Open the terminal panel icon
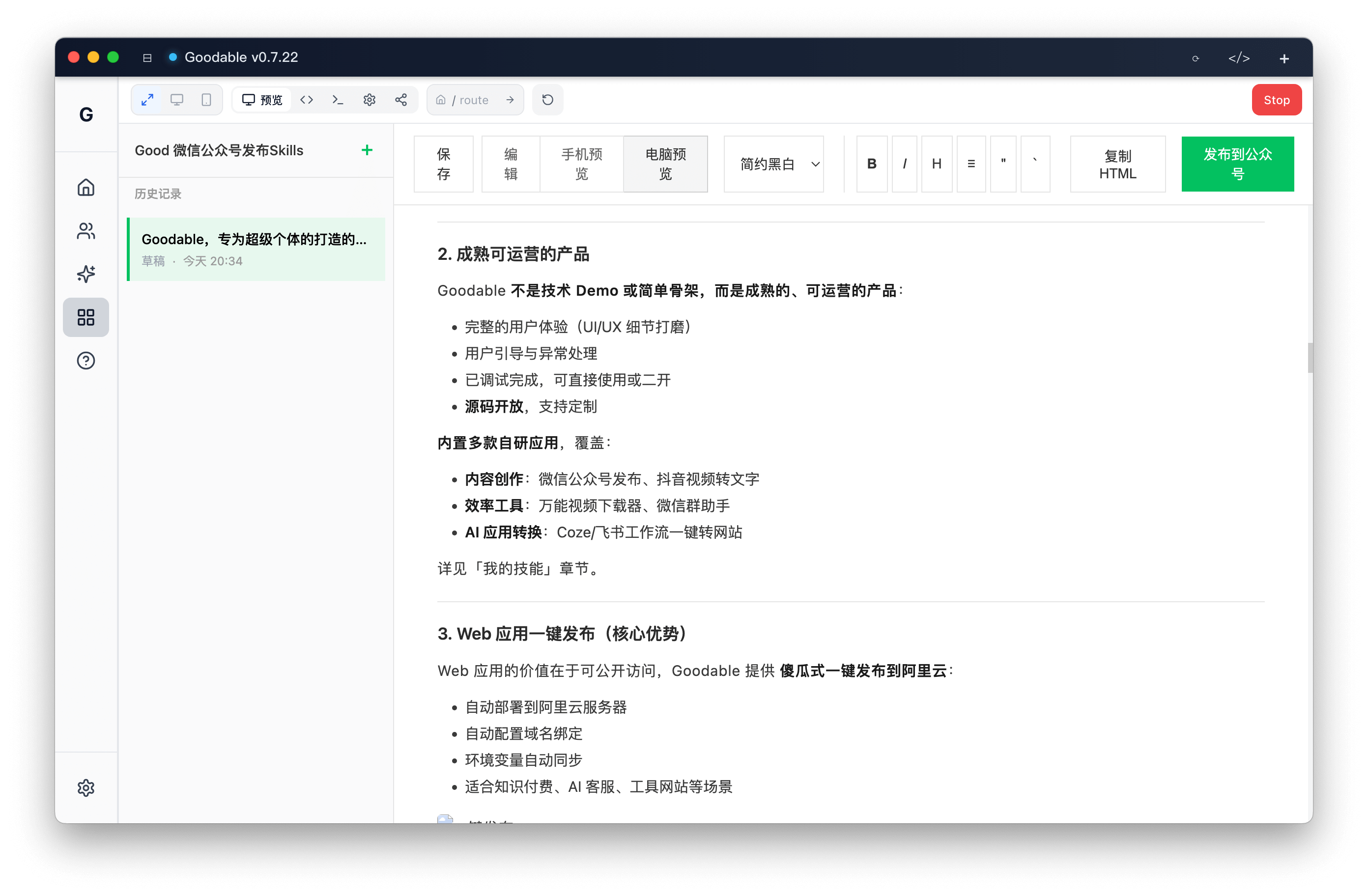The width and height of the screenshot is (1368, 896). [338, 99]
